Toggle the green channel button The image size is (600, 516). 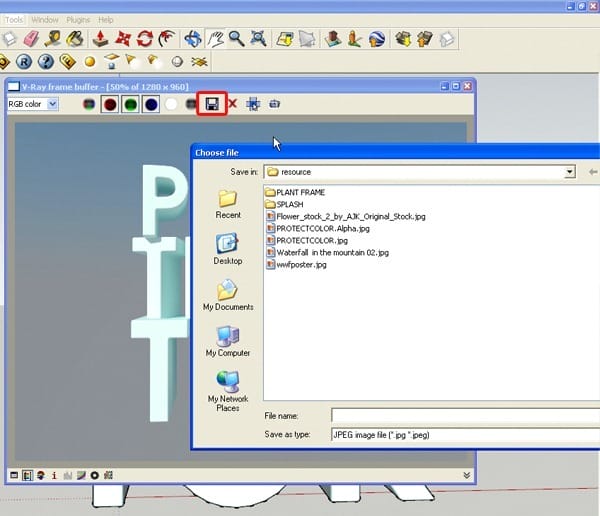130,104
